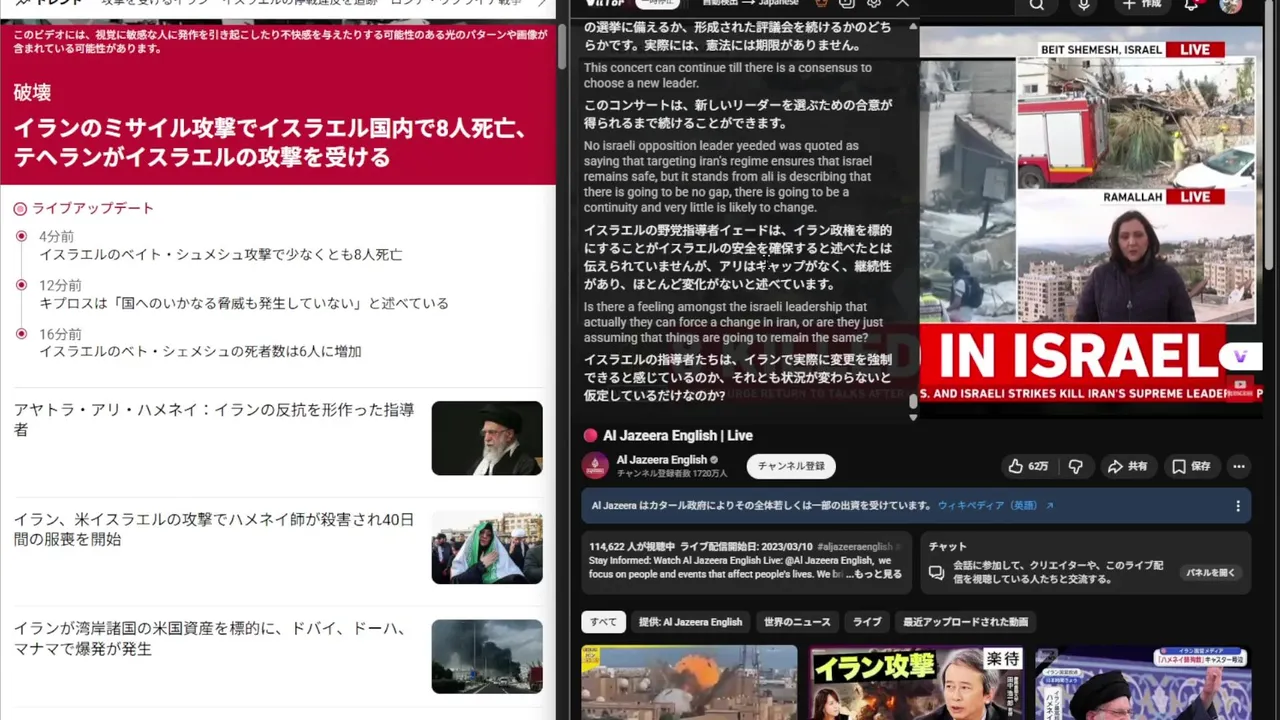Open the ハメネイ師 caster video thumbnail
Screen dimensions: 1280x720
(1143, 683)
